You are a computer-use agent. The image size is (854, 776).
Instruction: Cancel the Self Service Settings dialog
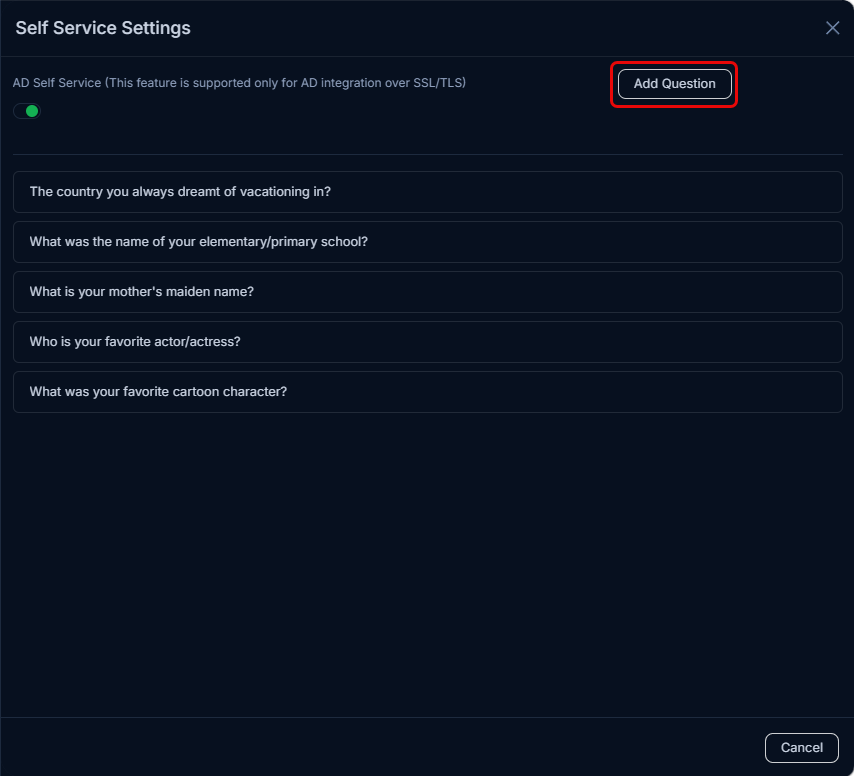point(801,747)
